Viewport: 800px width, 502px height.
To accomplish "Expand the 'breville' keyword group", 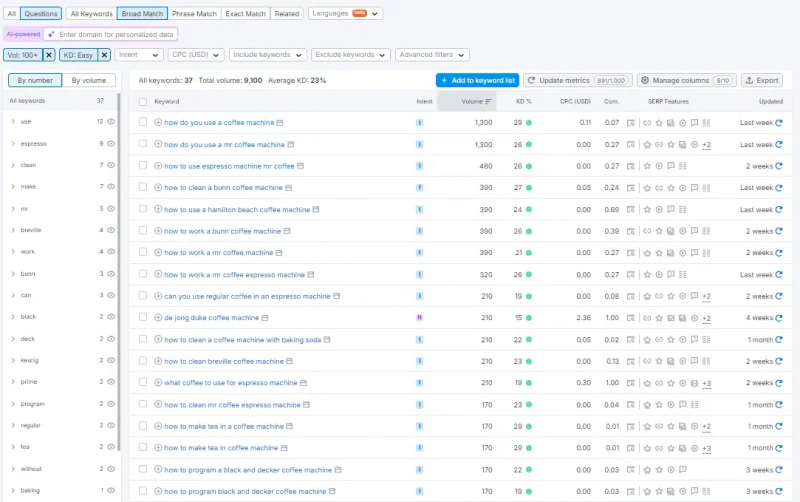I will [13, 230].
